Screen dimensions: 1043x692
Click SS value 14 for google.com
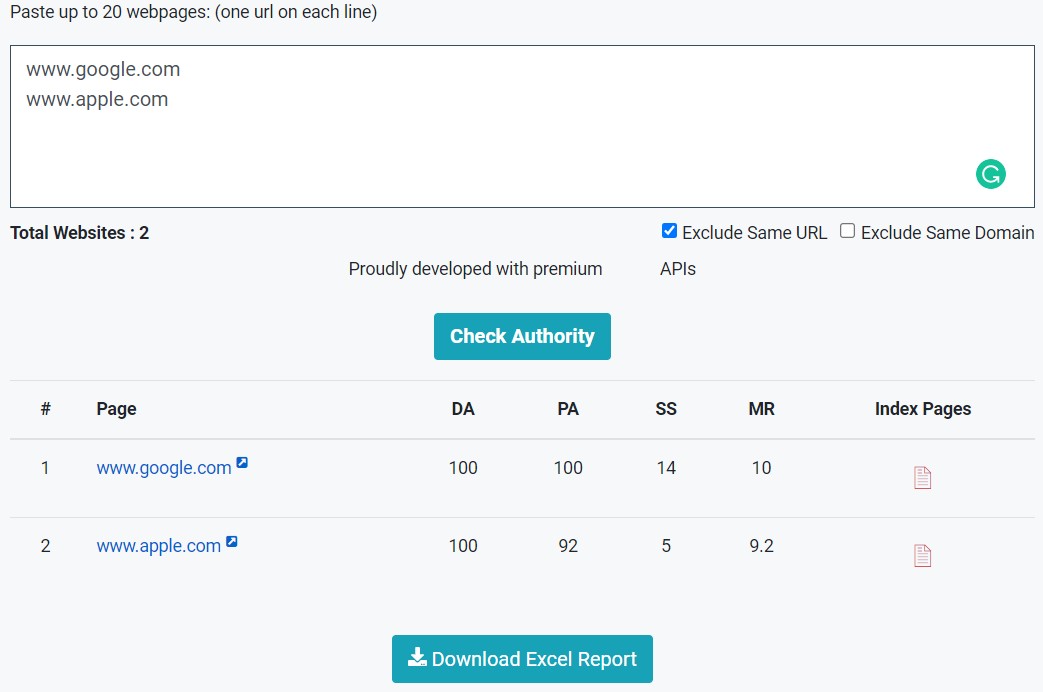point(666,468)
